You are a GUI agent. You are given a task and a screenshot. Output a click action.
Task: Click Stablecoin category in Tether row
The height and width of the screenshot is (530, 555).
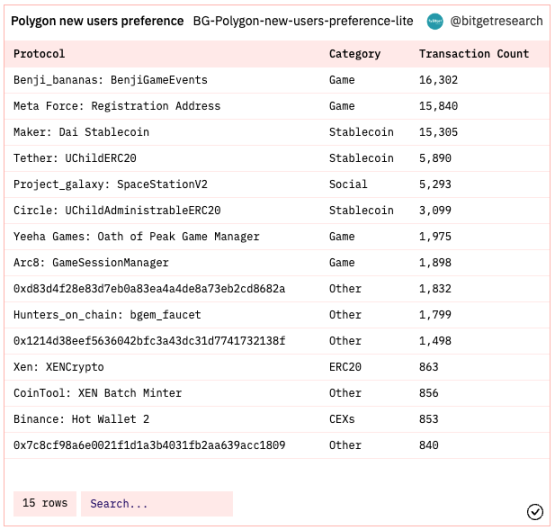(x=361, y=158)
